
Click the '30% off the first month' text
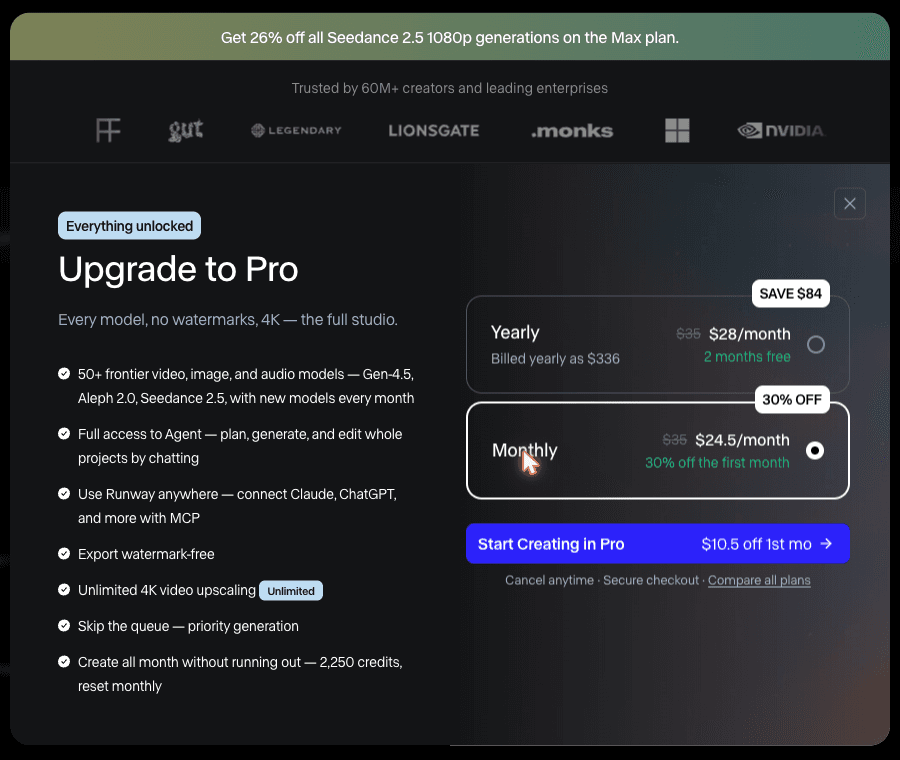pyautogui.click(x=717, y=463)
